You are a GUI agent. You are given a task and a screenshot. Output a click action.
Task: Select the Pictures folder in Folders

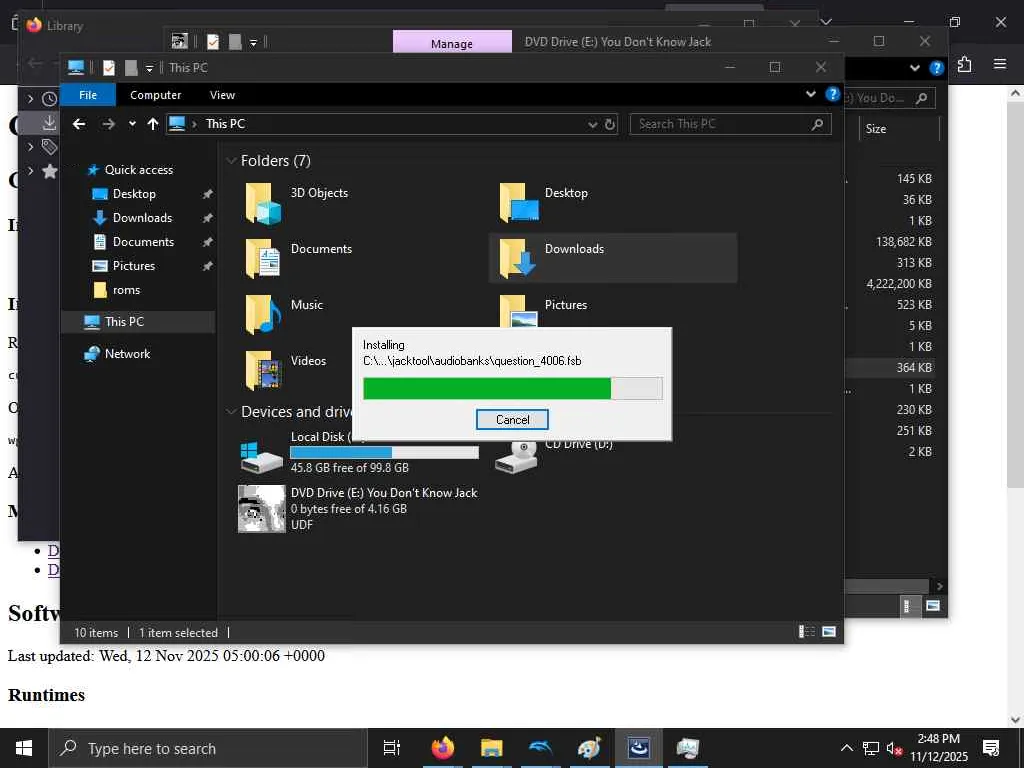pos(566,305)
